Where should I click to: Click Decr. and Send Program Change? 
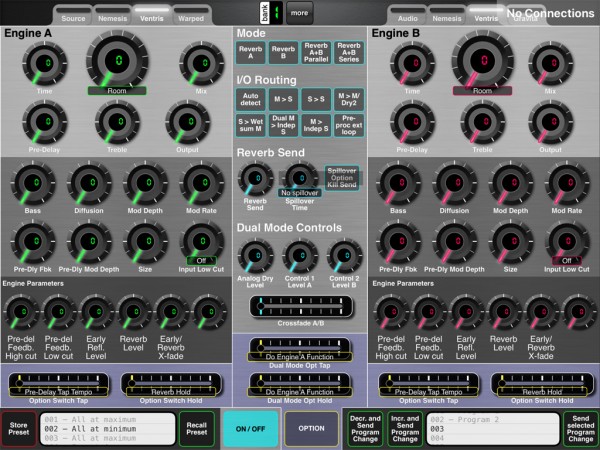point(365,429)
